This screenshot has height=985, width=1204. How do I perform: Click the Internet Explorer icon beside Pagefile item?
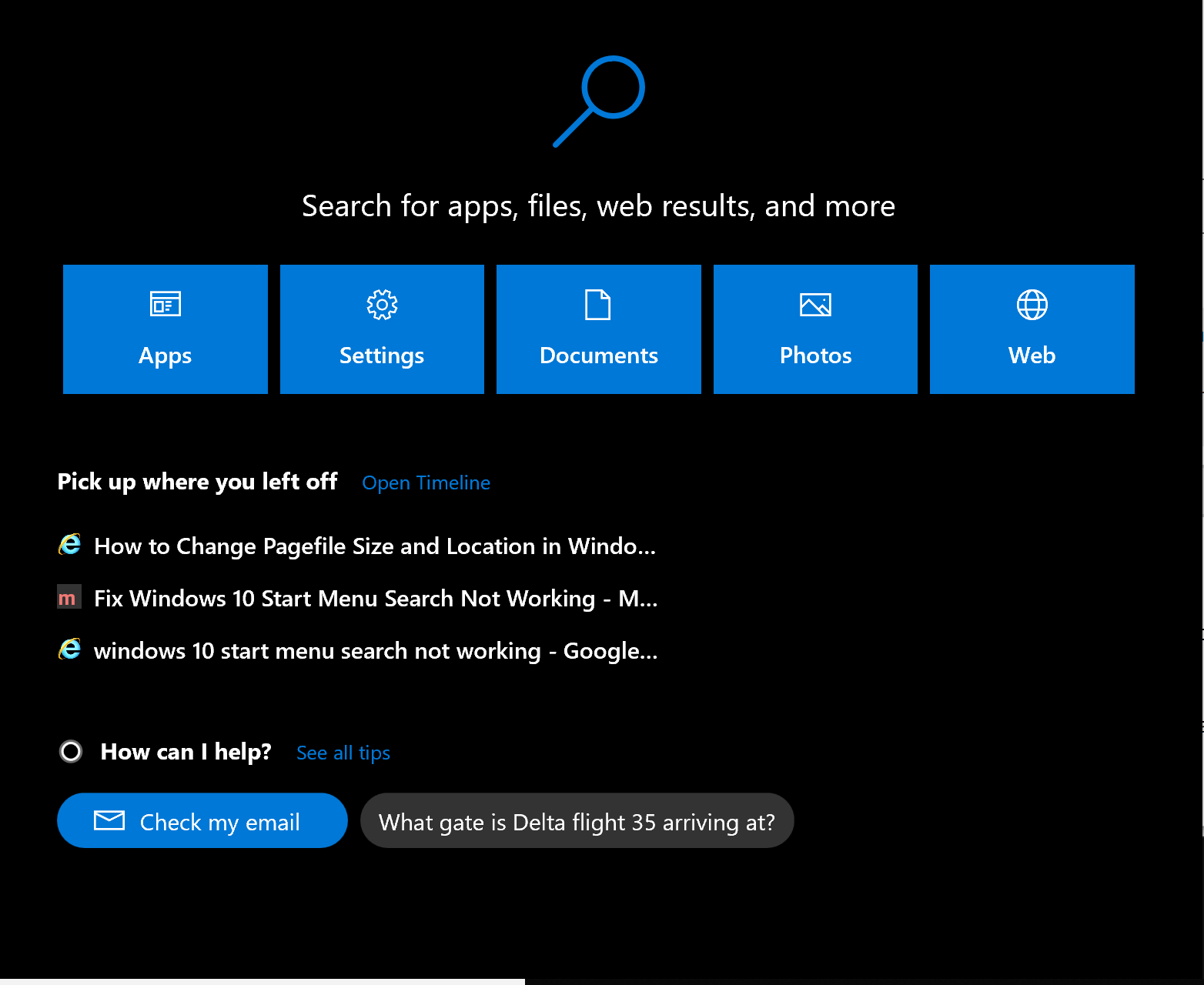coord(69,545)
